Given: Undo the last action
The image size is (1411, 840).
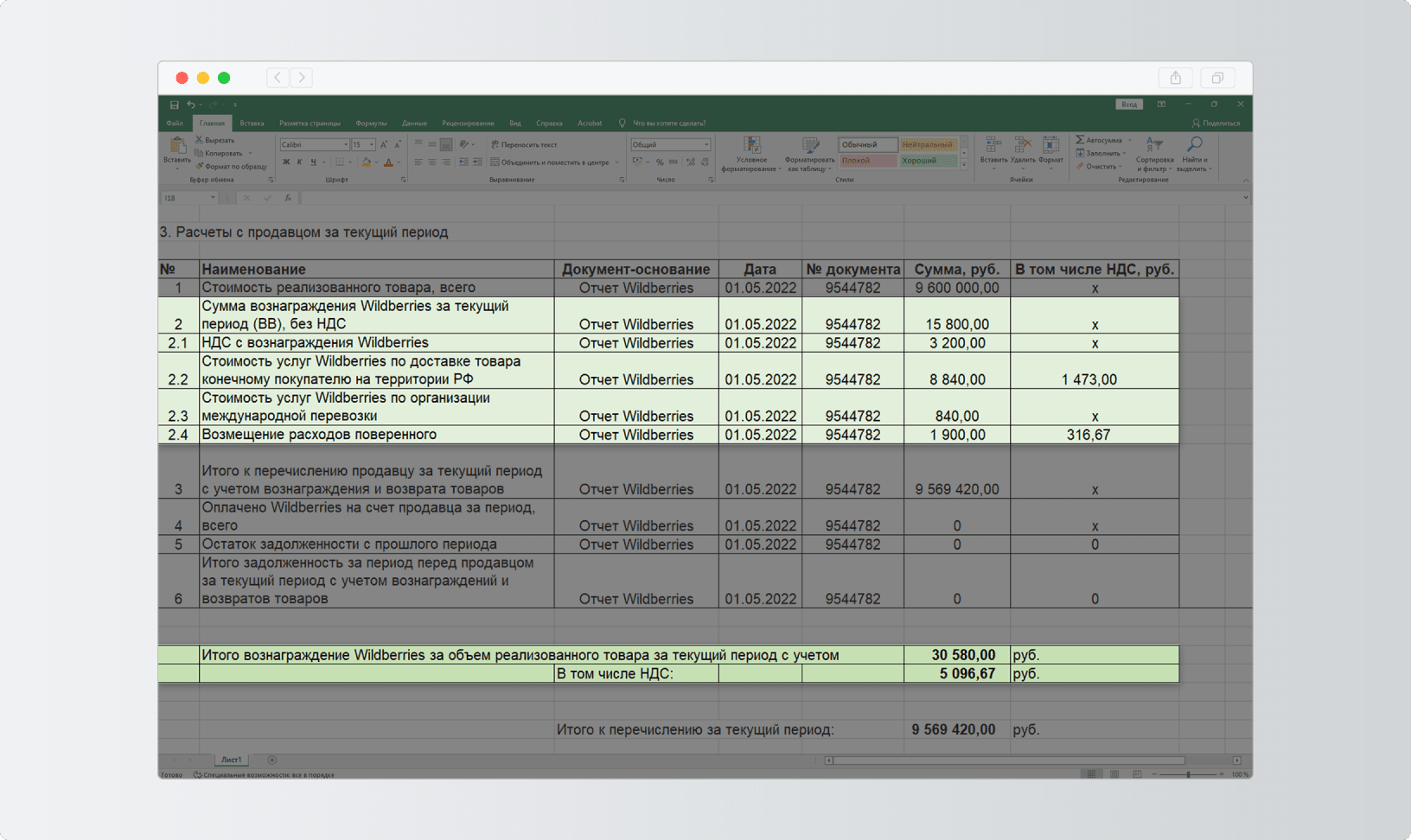Looking at the screenshot, I should 191,105.
